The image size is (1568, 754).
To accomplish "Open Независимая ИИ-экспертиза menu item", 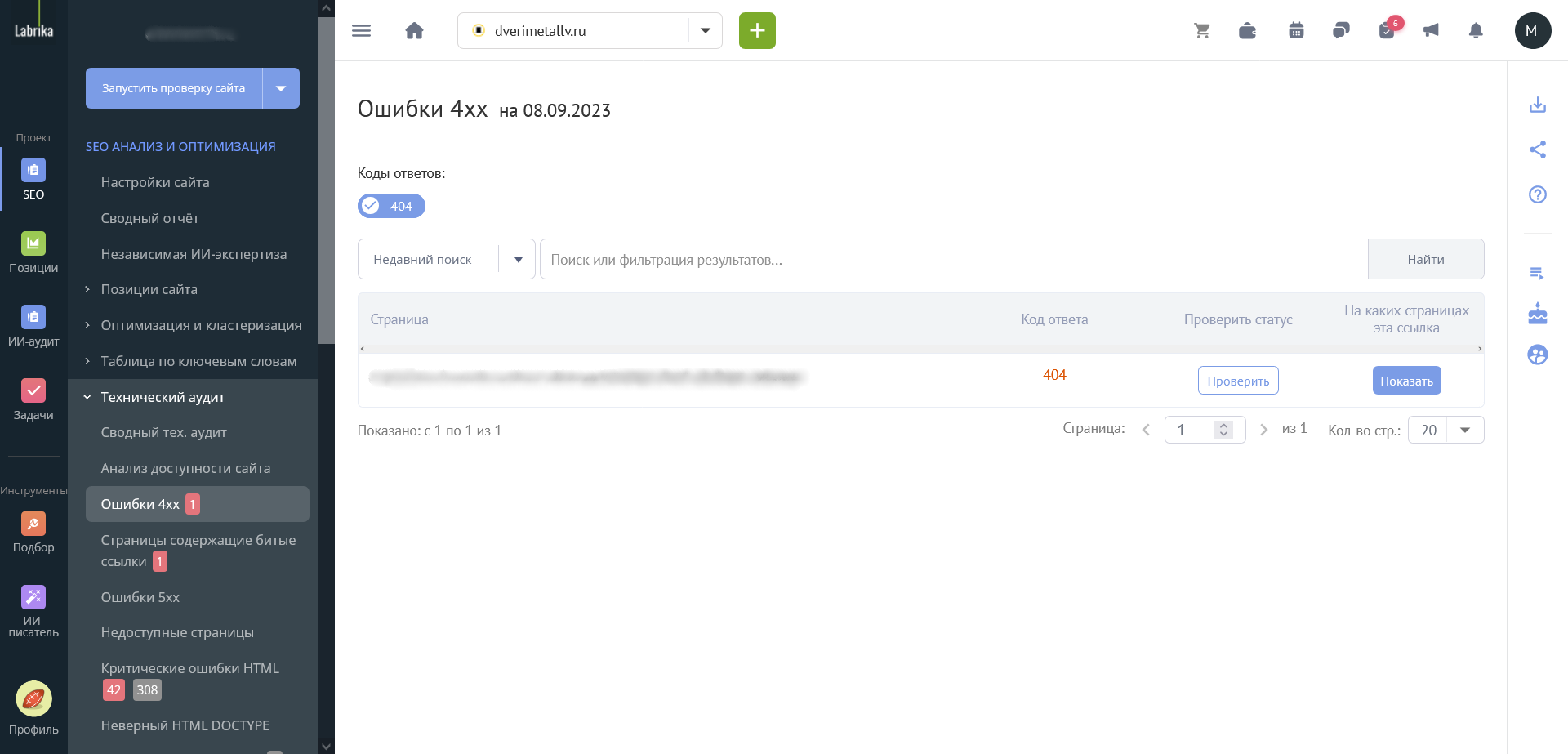I will pyautogui.click(x=194, y=254).
